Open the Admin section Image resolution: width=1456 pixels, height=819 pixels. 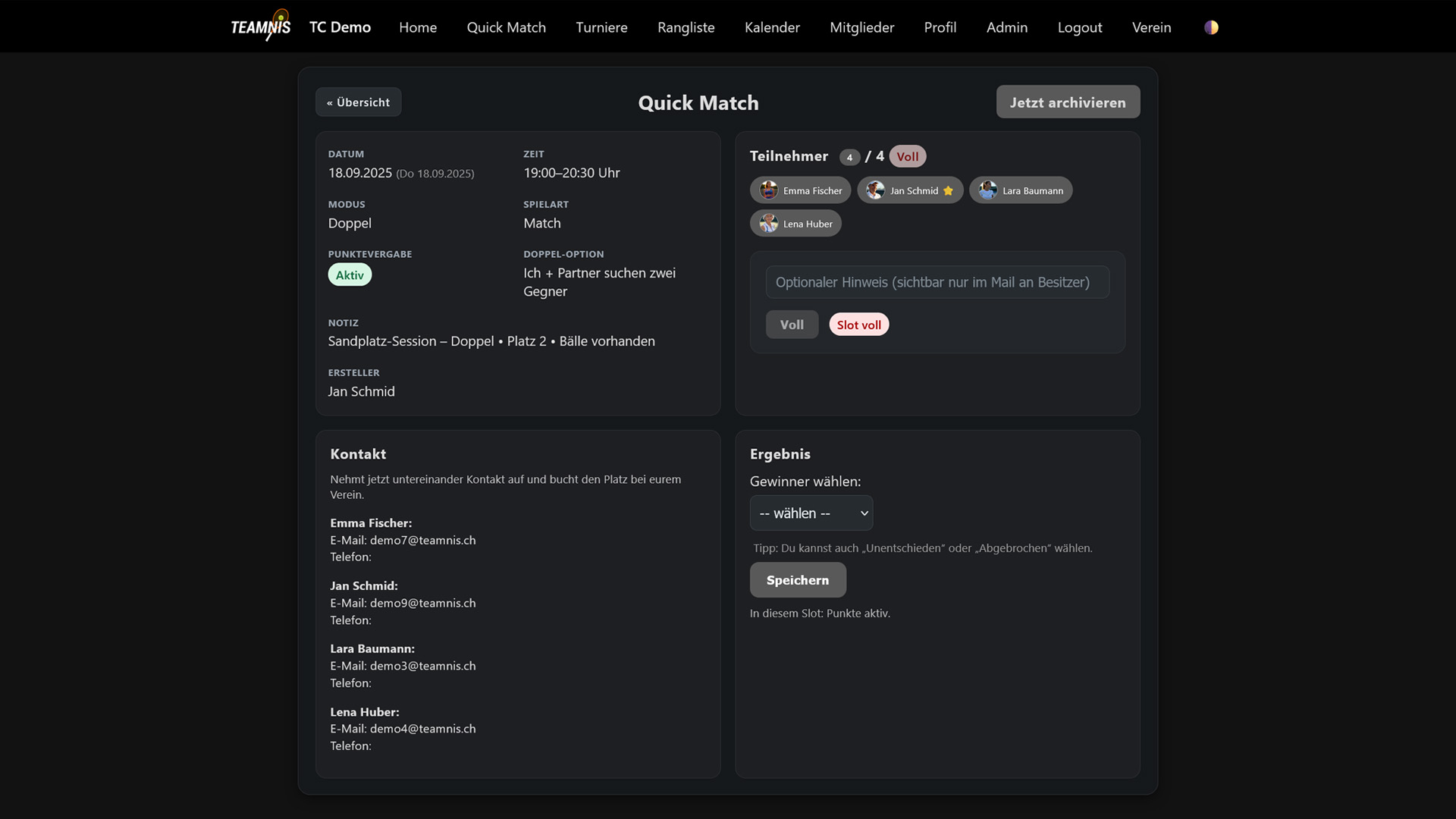pyautogui.click(x=1006, y=27)
